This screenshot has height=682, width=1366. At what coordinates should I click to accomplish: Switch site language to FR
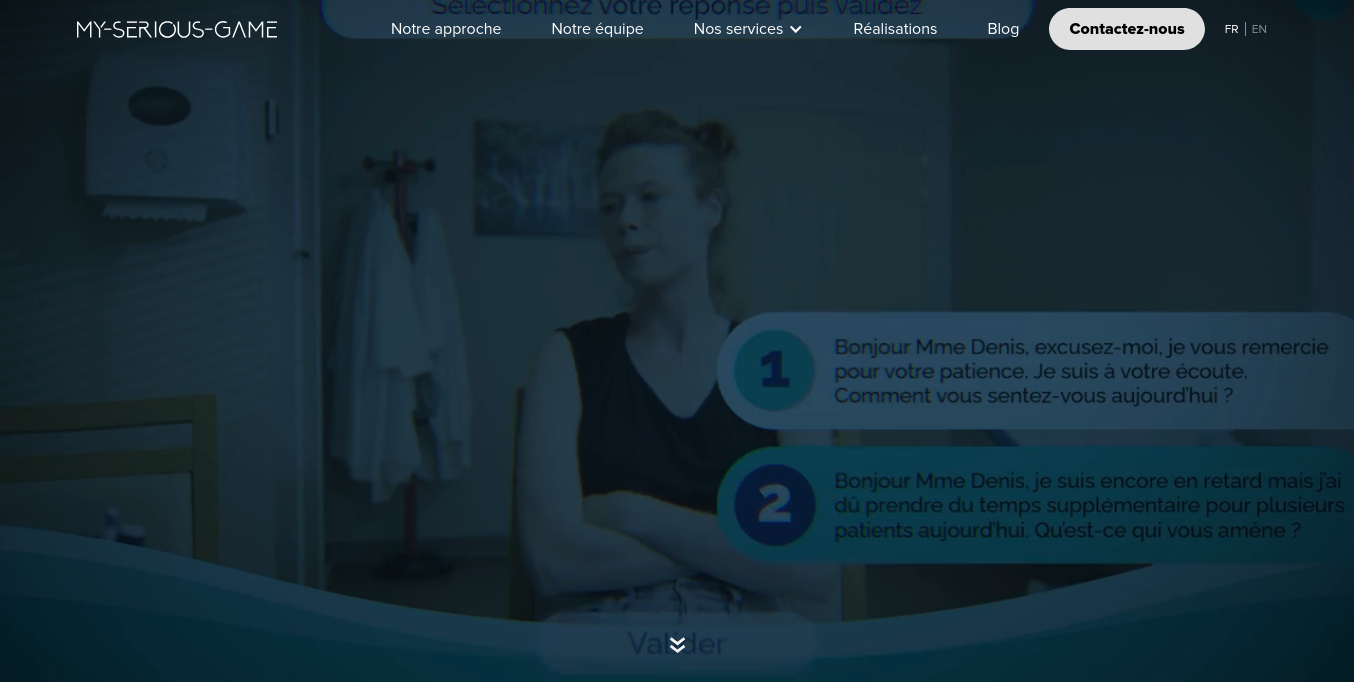1231,29
